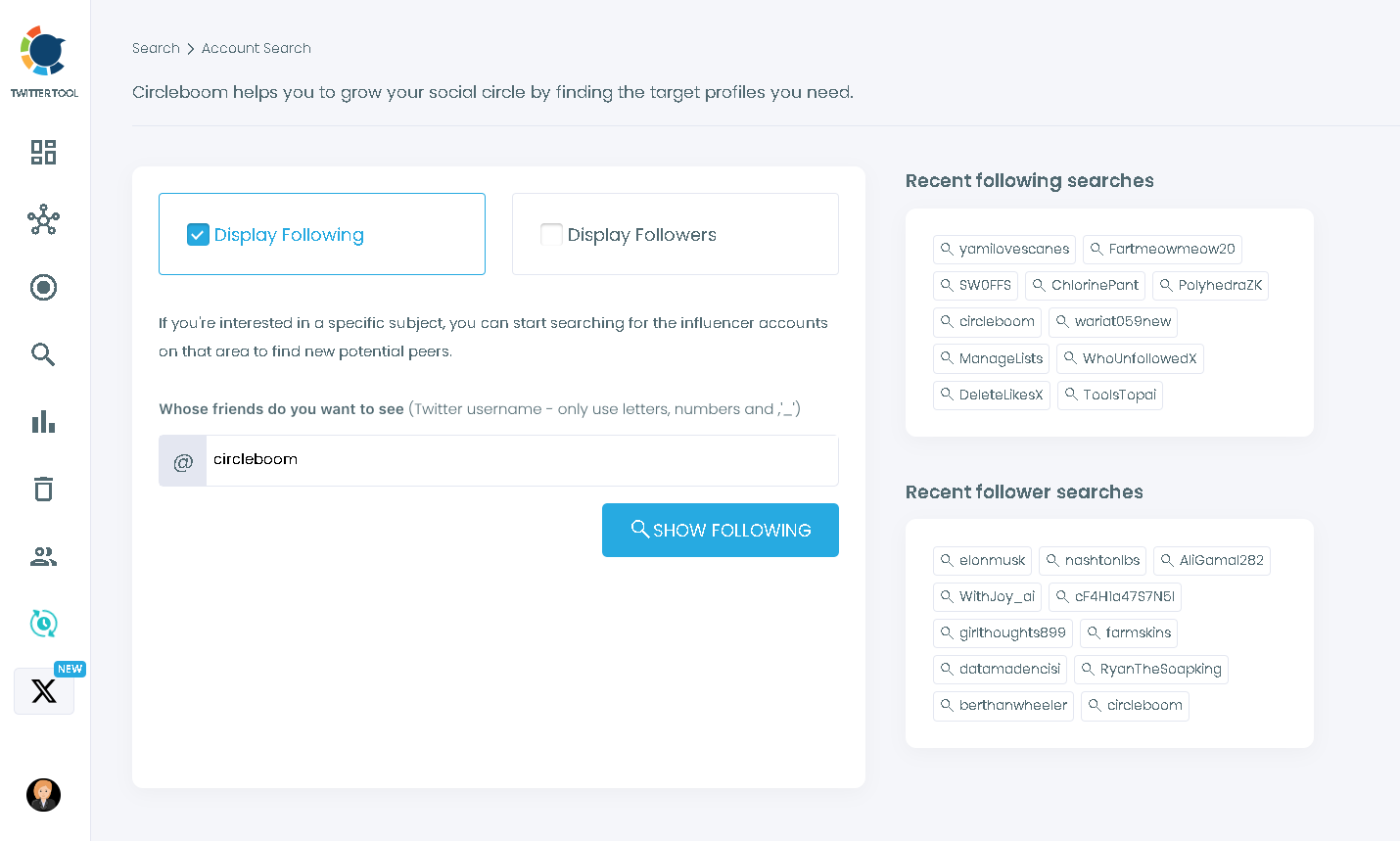Select circleboom in recent following searches
The image size is (1400, 841).
tap(987, 322)
